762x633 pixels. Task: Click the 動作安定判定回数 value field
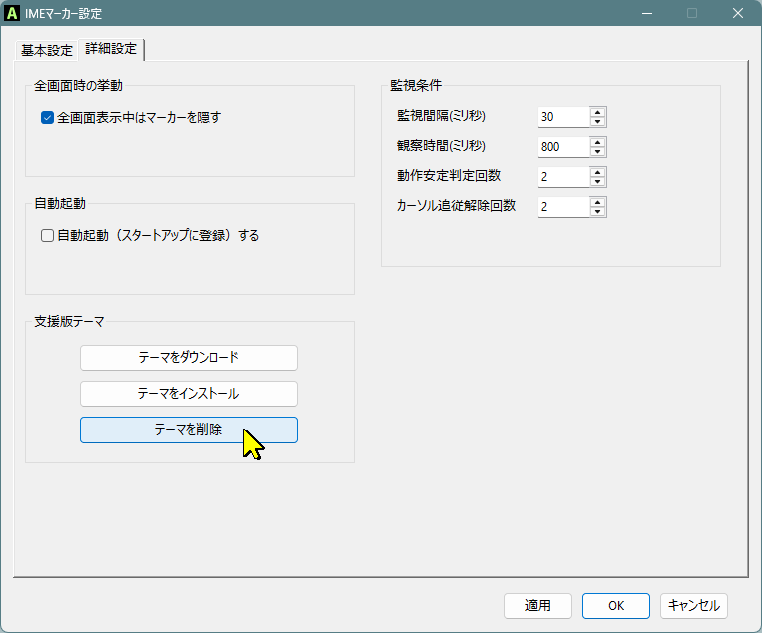564,177
